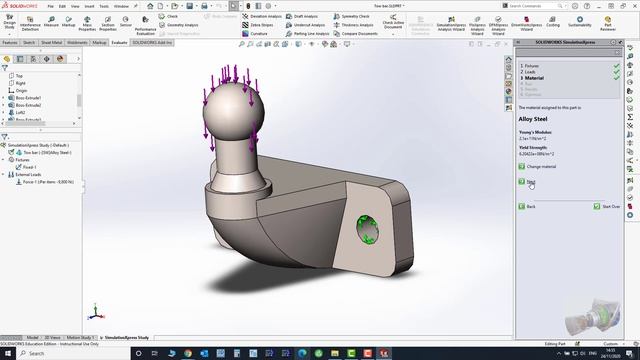
Task: Click Next in SimulationXpress panel
Action: pyautogui.click(x=530, y=182)
